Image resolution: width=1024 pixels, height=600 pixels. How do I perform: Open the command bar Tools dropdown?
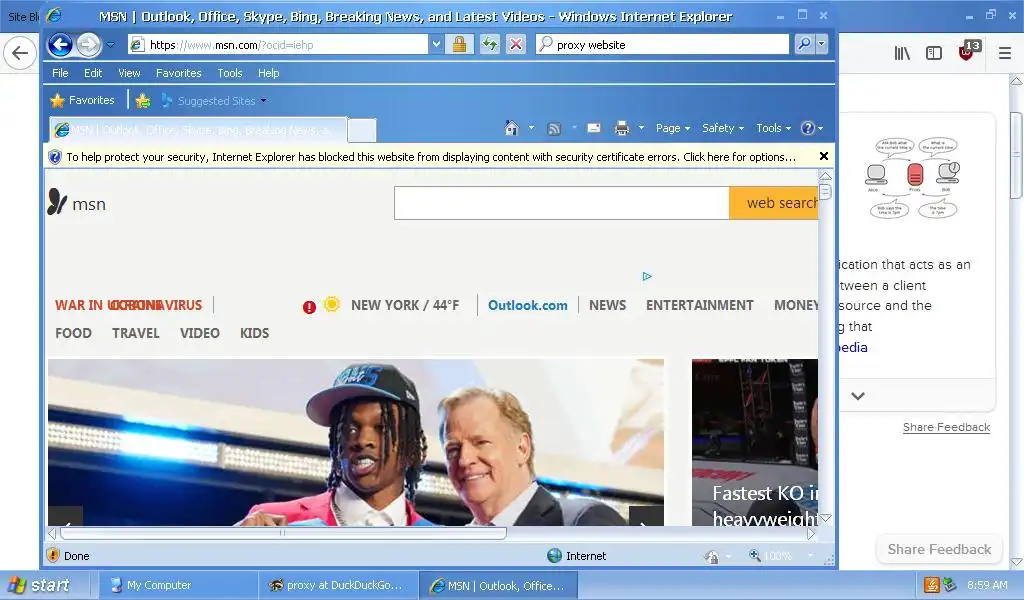pos(773,128)
